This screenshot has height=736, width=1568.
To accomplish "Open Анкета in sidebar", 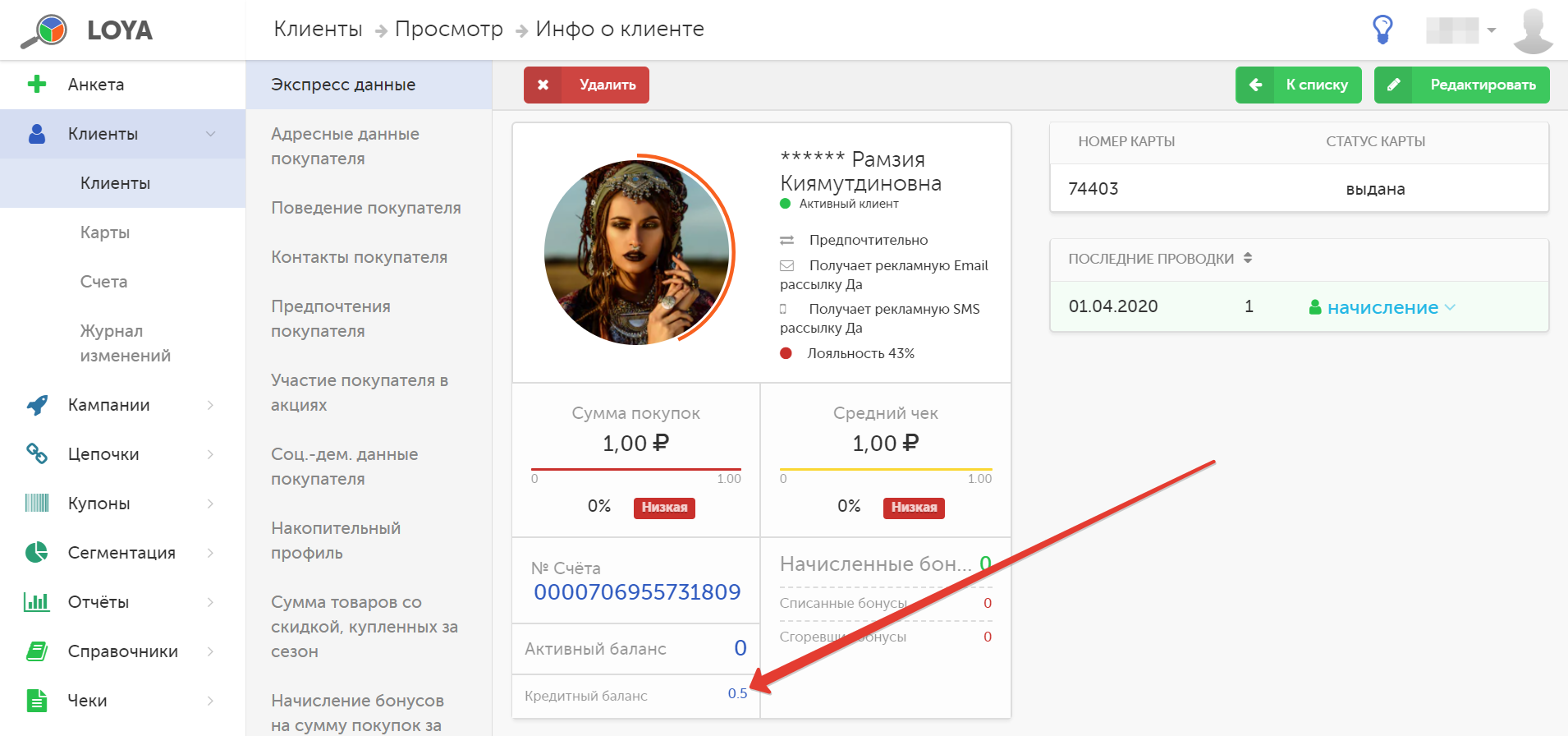I will coord(123,85).
